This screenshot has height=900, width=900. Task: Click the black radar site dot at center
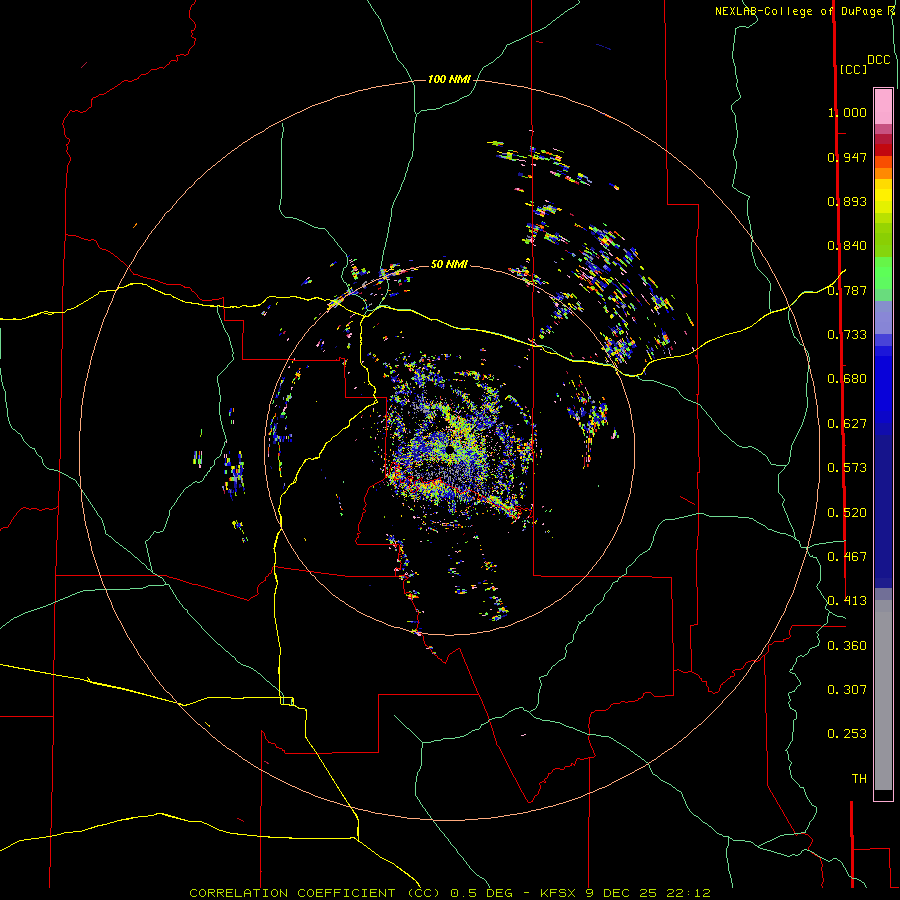pos(450,449)
